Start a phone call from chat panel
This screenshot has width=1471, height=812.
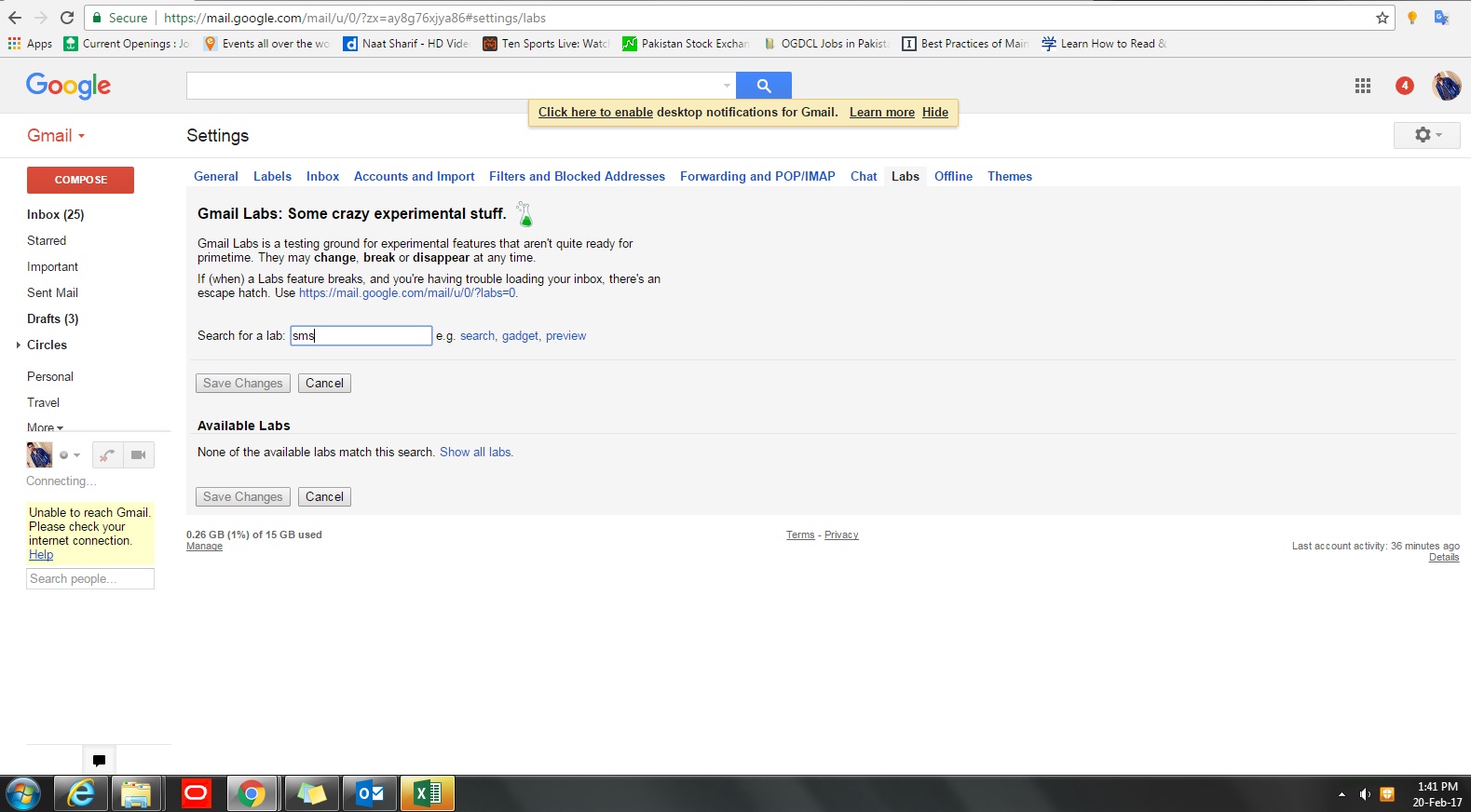(107, 455)
